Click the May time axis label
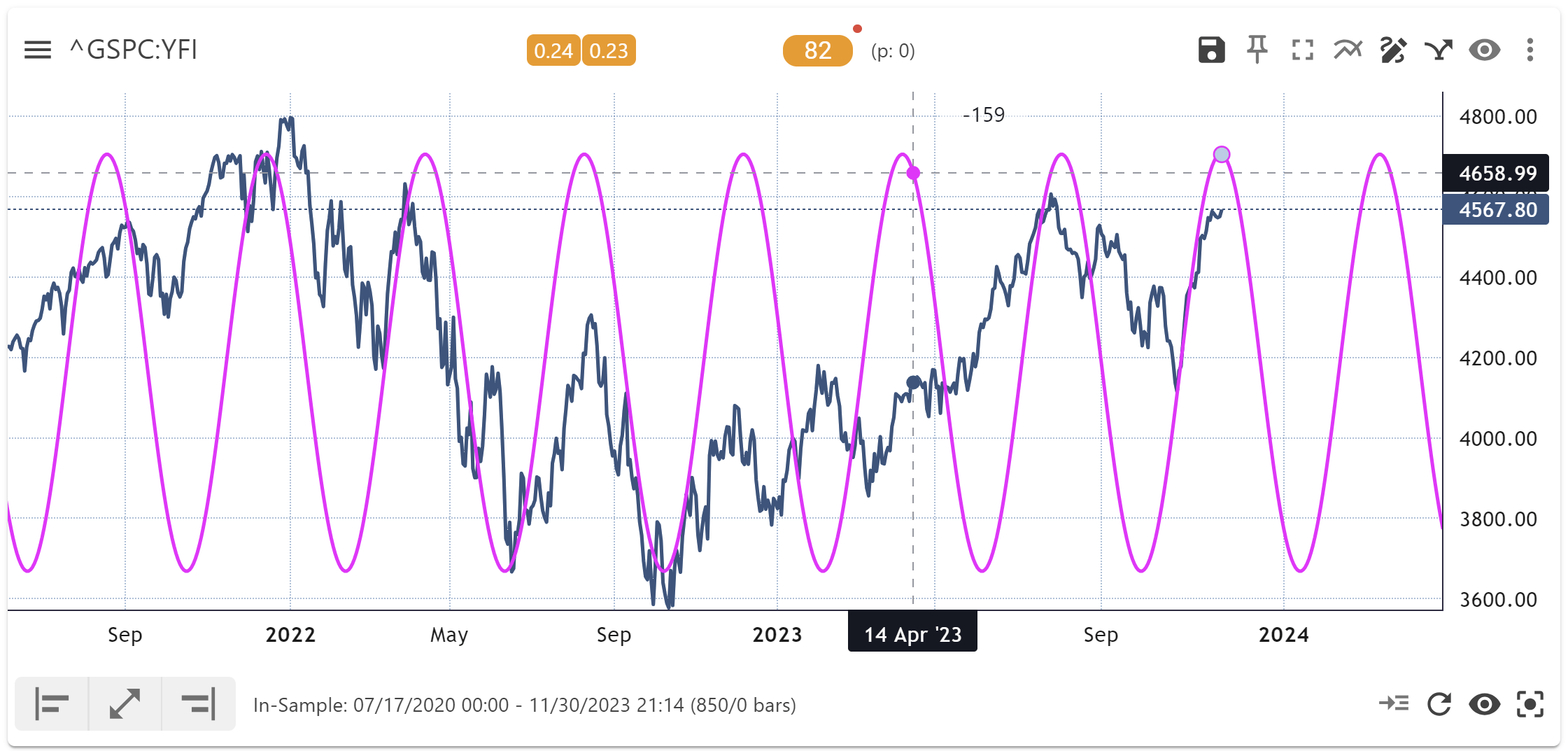1568x751 pixels. click(449, 634)
